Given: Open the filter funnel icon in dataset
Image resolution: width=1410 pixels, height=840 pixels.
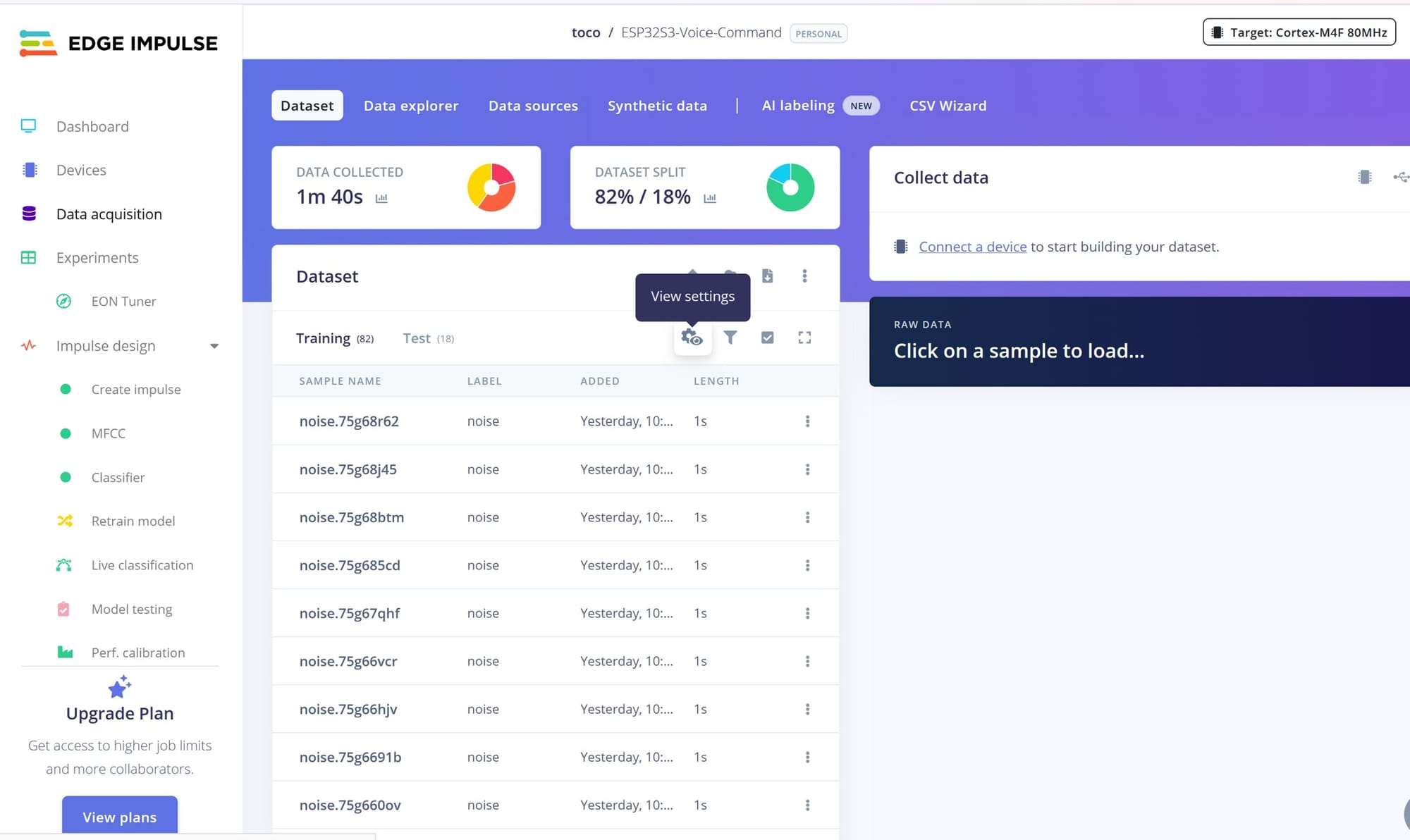Looking at the screenshot, I should tap(730, 338).
